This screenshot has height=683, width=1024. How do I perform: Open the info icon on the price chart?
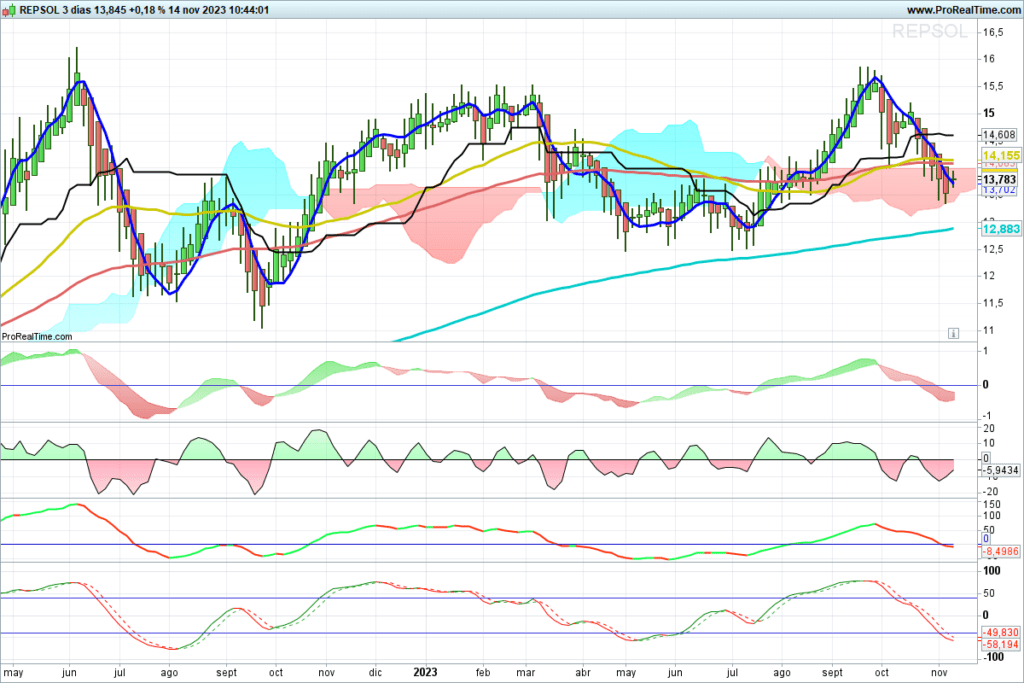[x=953, y=334]
